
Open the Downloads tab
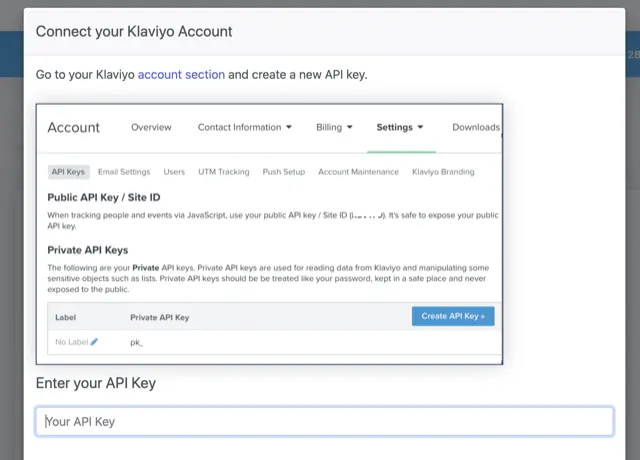click(x=476, y=127)
